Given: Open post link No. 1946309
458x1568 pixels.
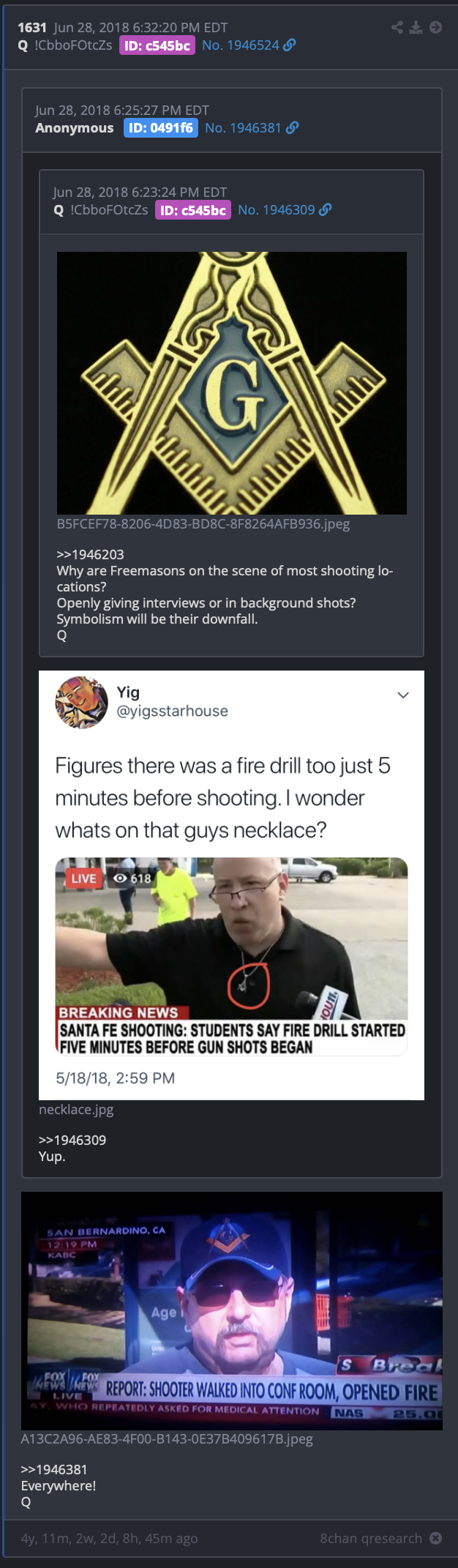Looking at the screenshot, I should pyautogui.click(x=277, y=210).
